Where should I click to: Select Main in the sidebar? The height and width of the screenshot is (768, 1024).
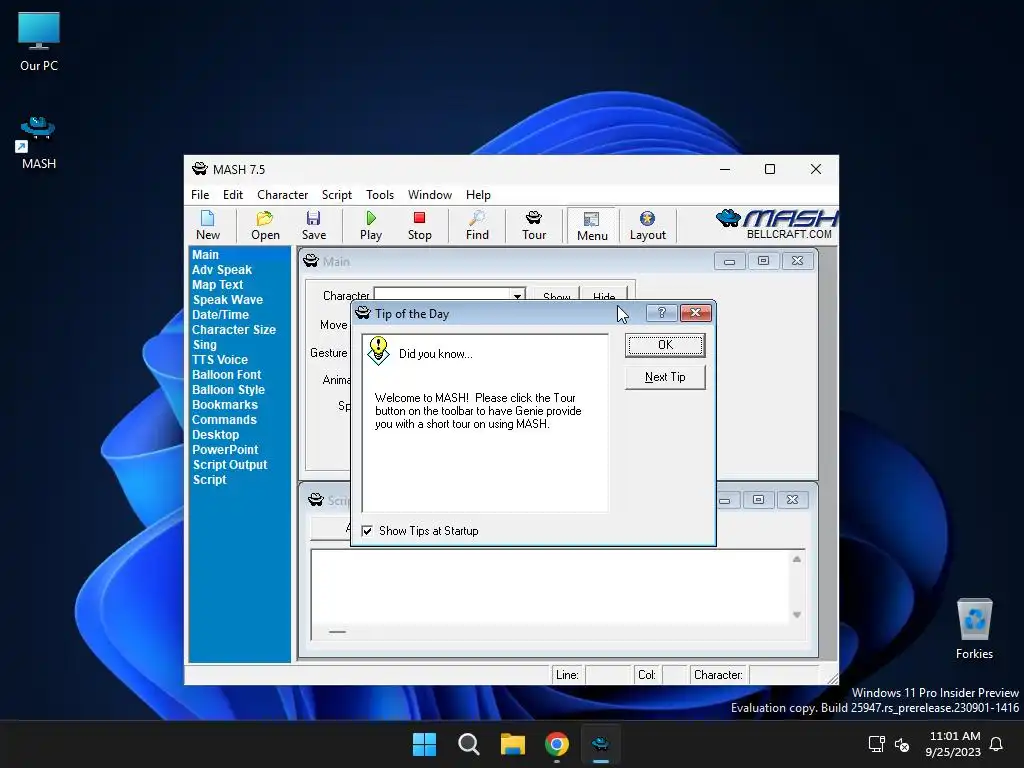tap(205, 255)
